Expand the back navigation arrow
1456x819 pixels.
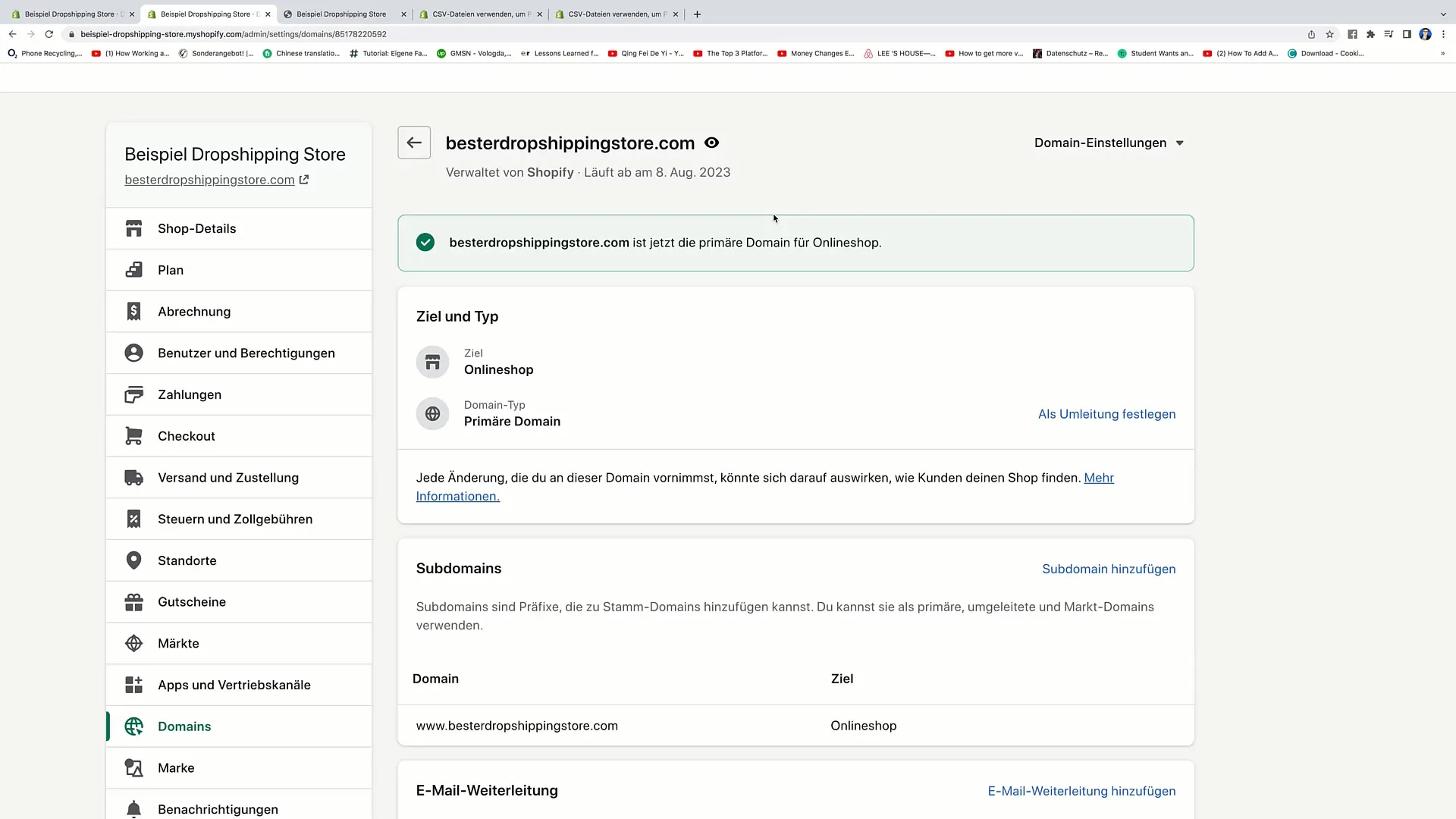[x=414, y=142]
